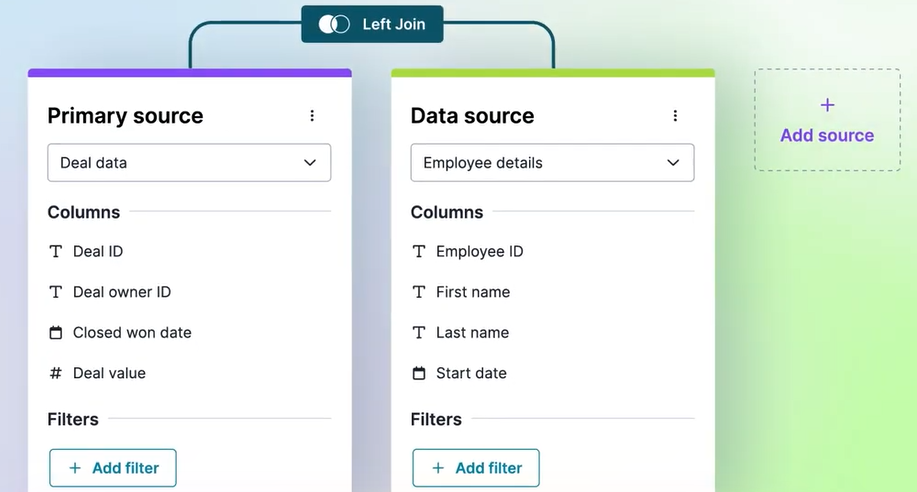Open Primary source three-dot menu

pyautogui.click(x=312, y=116)
